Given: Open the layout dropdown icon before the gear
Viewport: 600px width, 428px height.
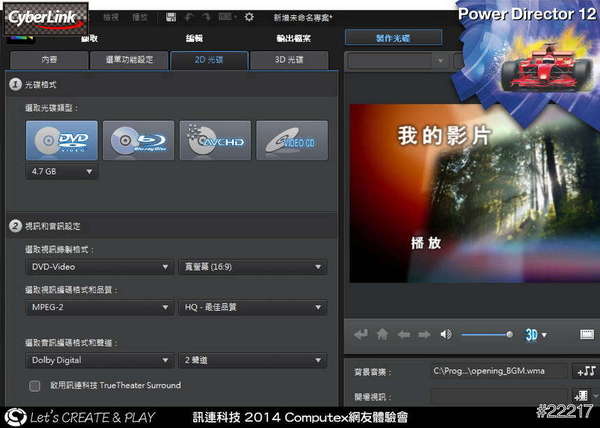Looking at the screenshot, I should [x=227, y=17].
